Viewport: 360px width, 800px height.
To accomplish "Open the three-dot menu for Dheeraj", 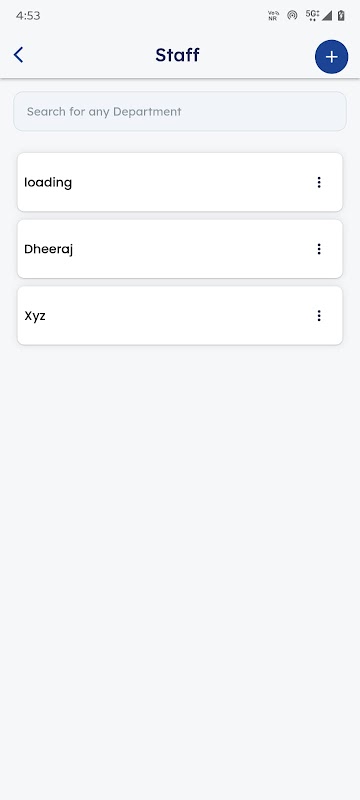I will (x=319, y=249).
